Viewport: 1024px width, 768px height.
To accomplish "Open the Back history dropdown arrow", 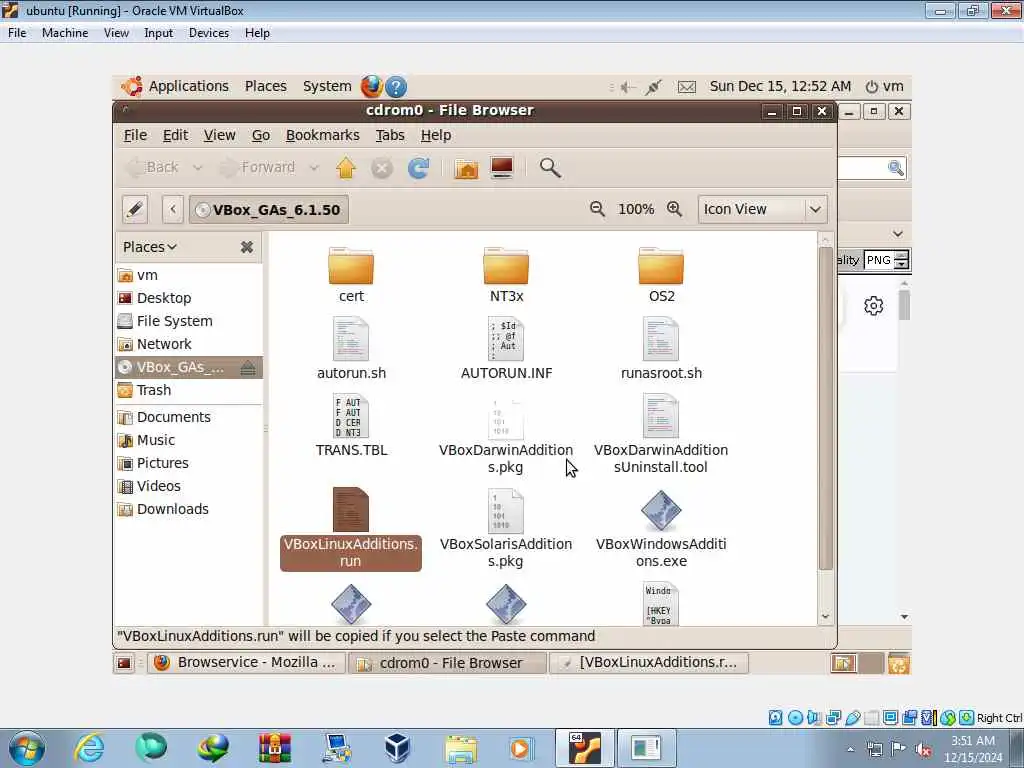I will pos(197,168).
